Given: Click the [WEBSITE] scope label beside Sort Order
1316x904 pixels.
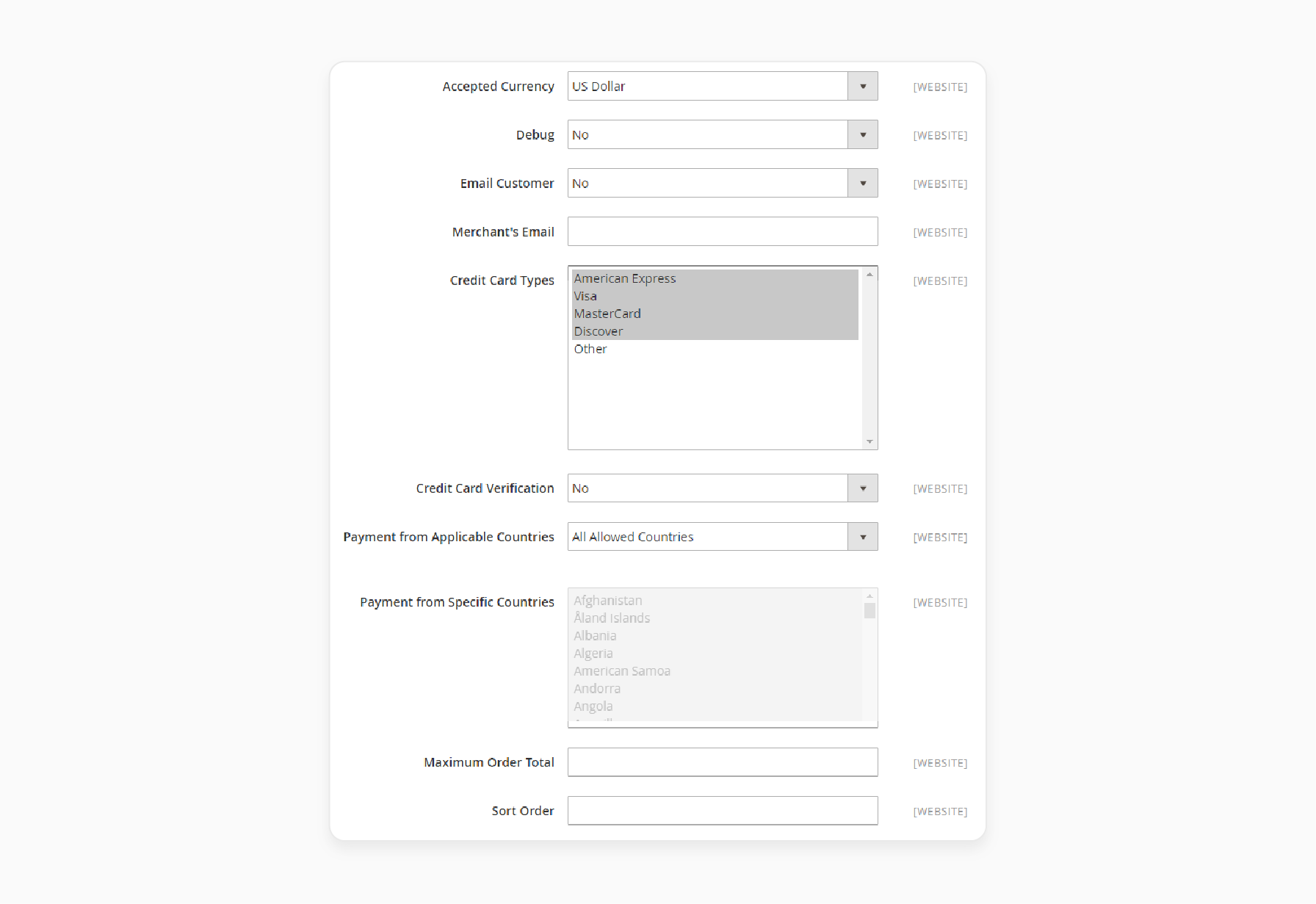Looking at the screenshot, I should click(x=940, y=811).
